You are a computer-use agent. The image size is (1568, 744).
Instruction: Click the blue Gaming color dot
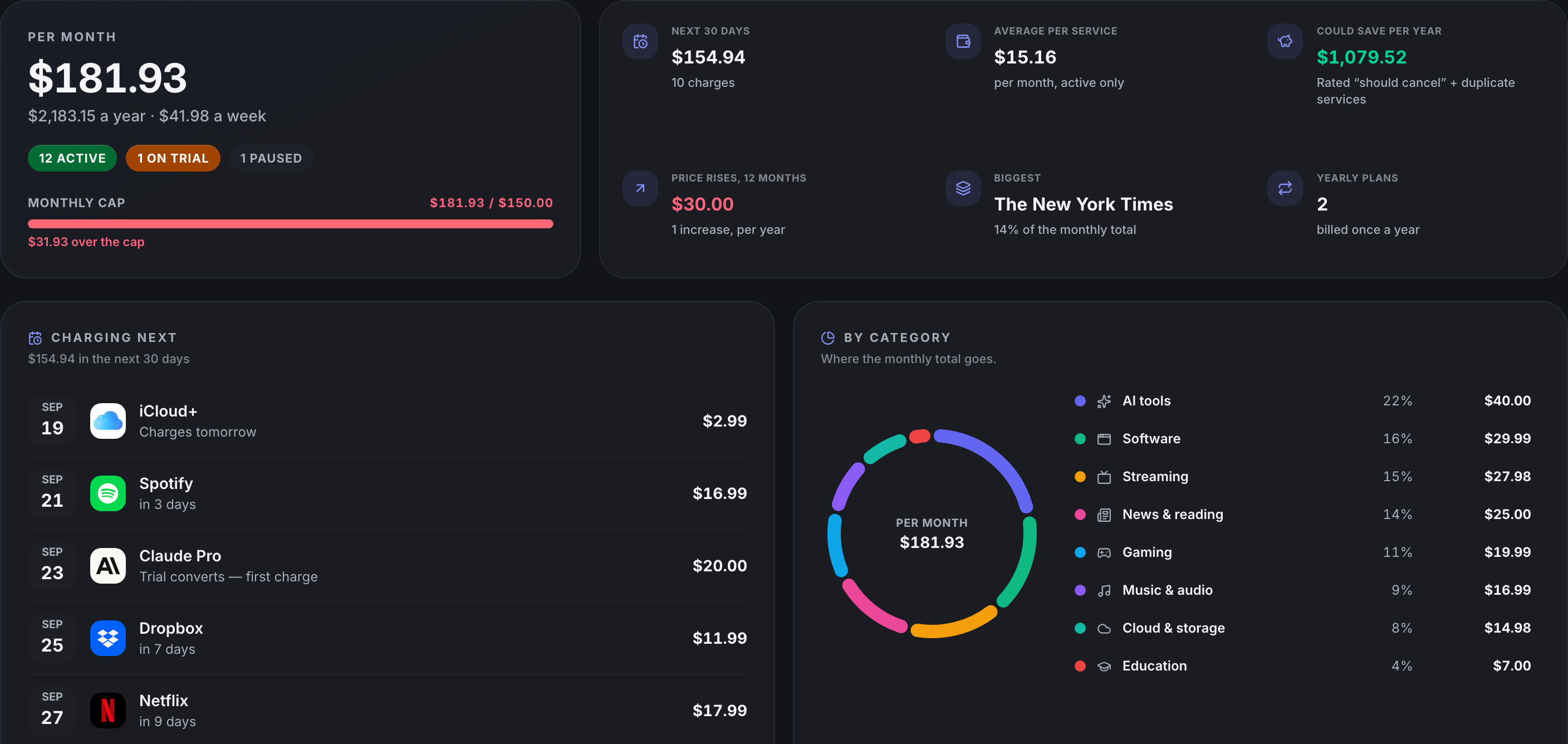[1080, 552]
